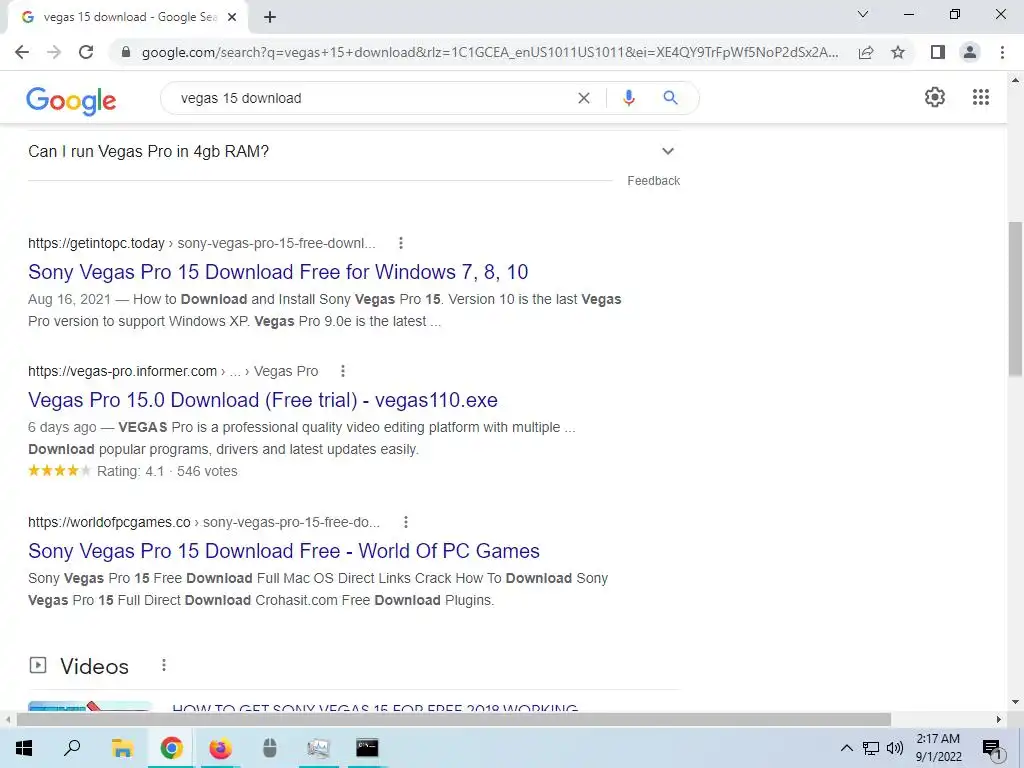The image size is (1024, 768).
Task: Bookmark this tab with star icon
Action: pos(898,52)
